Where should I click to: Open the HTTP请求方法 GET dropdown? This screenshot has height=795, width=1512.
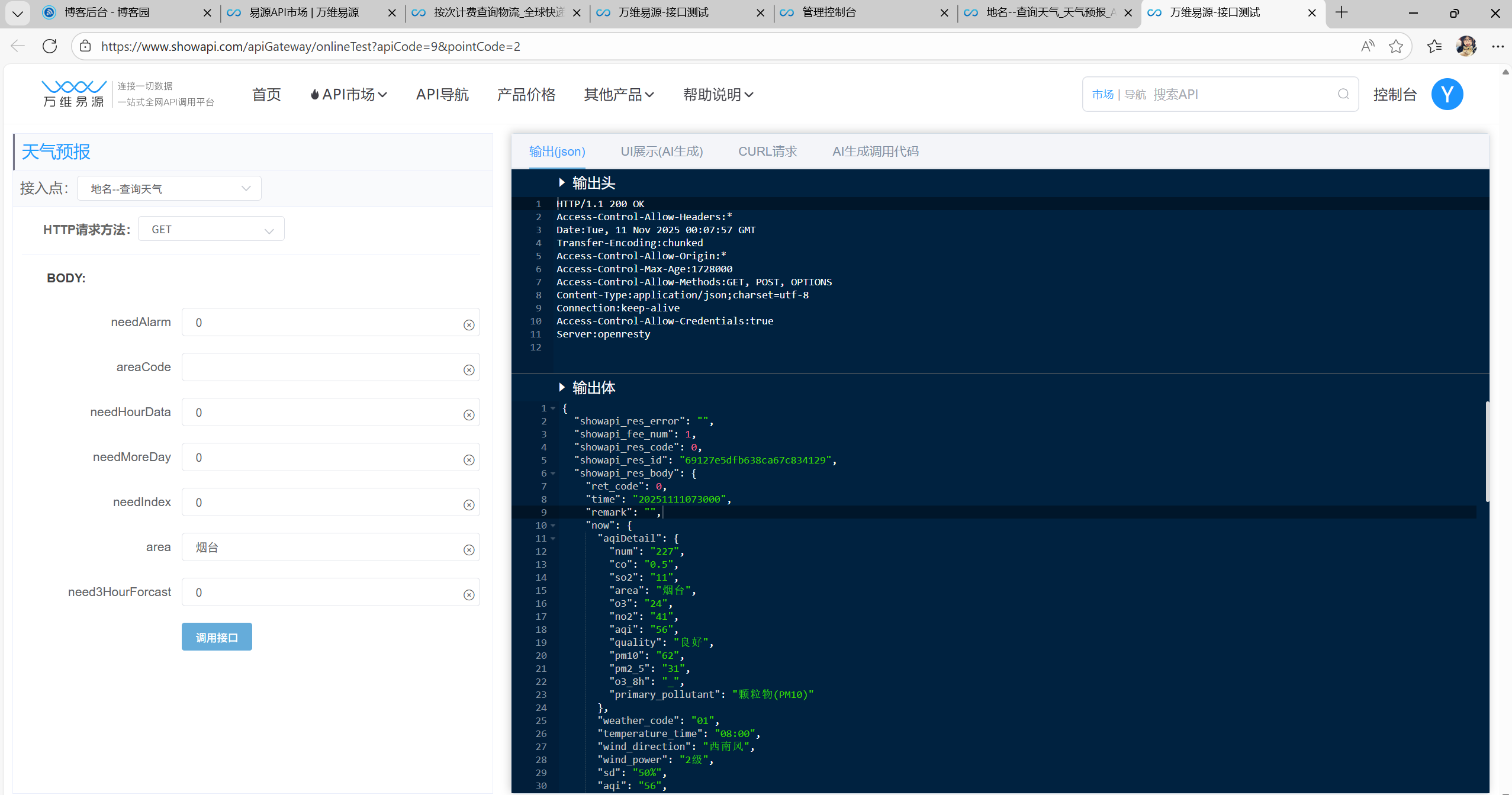click(x=211, y=230)
